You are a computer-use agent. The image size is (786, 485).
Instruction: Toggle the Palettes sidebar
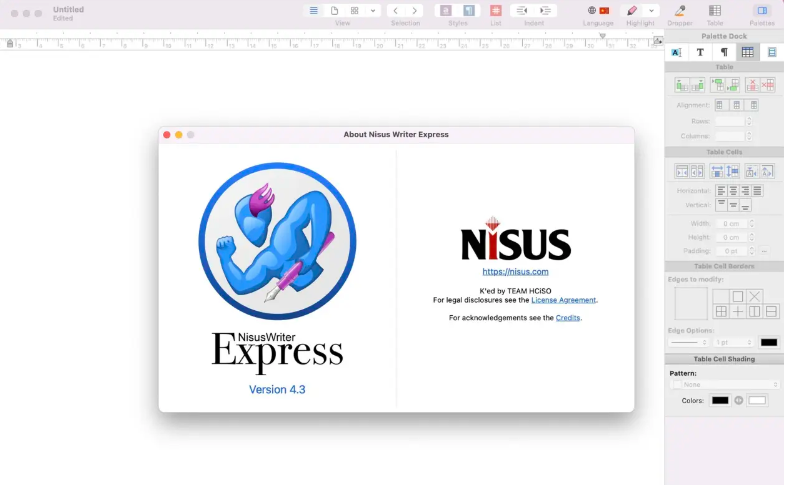(762, 11)
